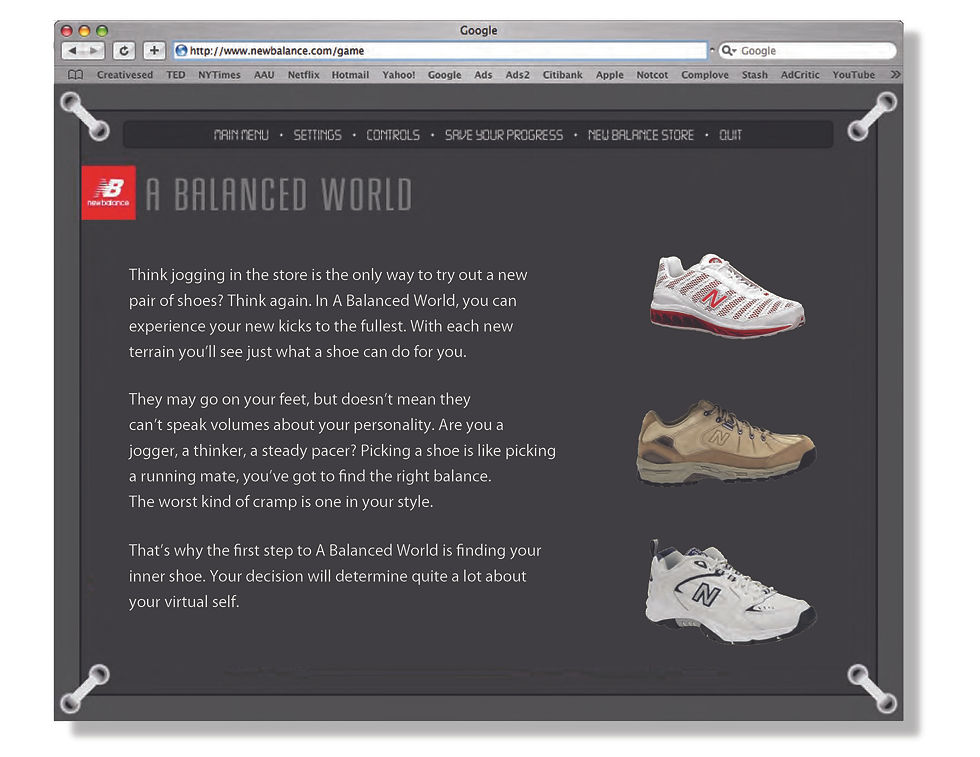Image resolution: width=980 pixels, height=757 pixels.
Task: Pick the white and navy trainer shoe
Action: pos(729,591)
